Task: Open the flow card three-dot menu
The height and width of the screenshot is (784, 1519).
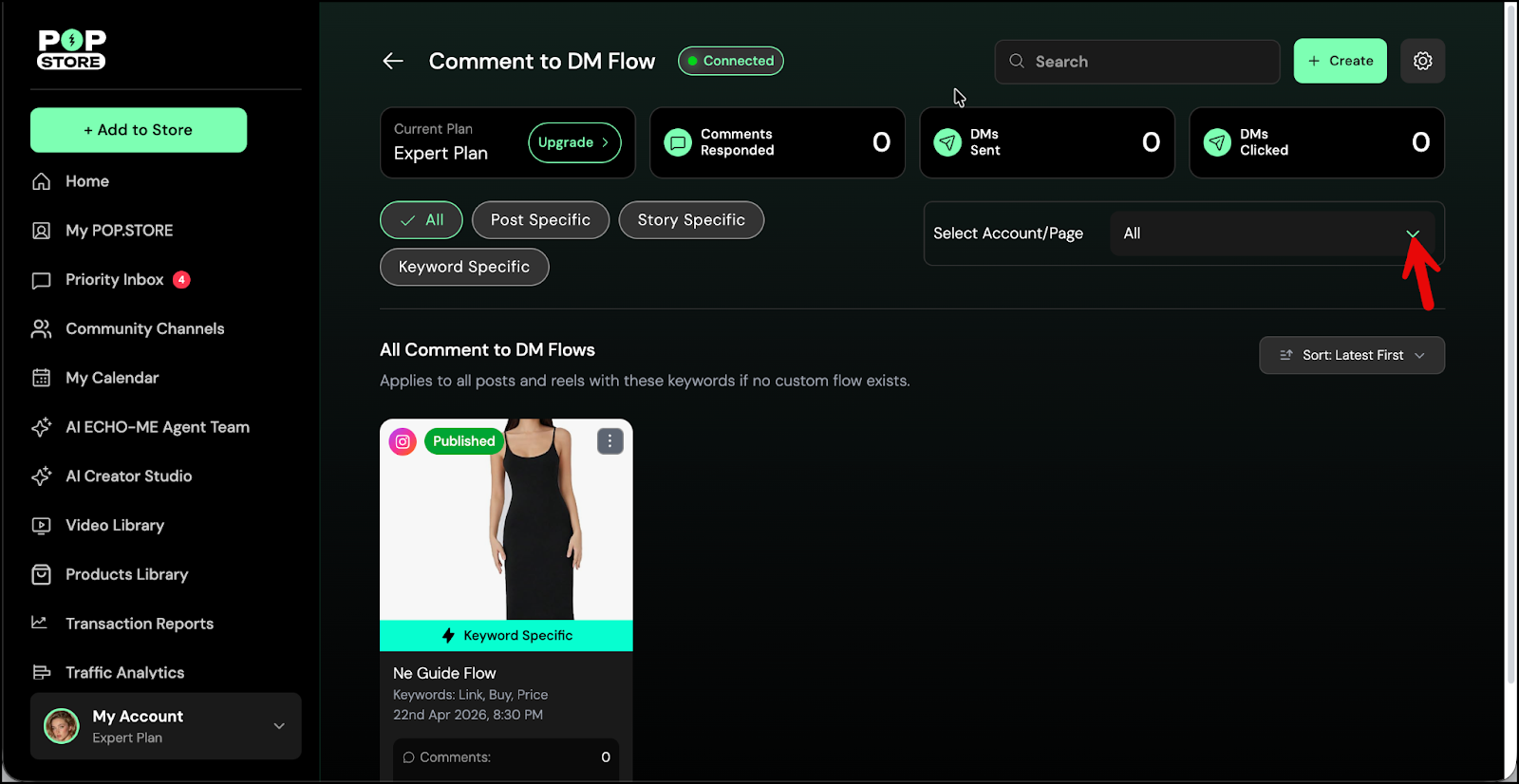Action: [x=609, y=441]
